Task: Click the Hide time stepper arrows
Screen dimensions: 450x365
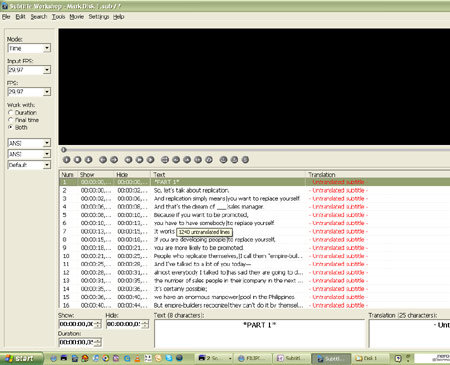Action: tap(145, 324)
